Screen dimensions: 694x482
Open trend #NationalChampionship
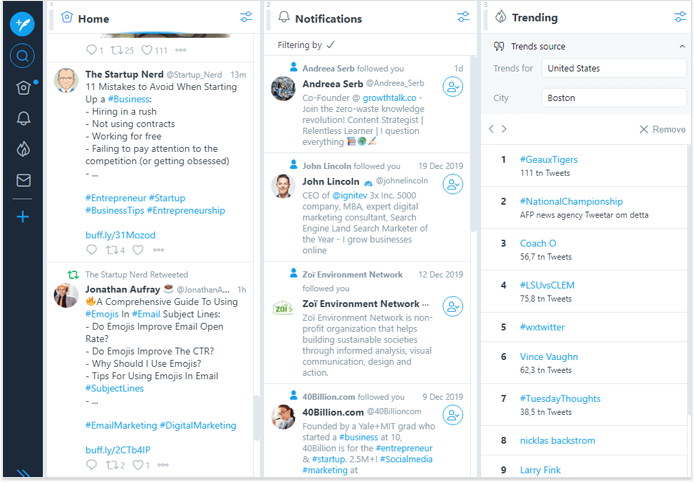[571, 201]
